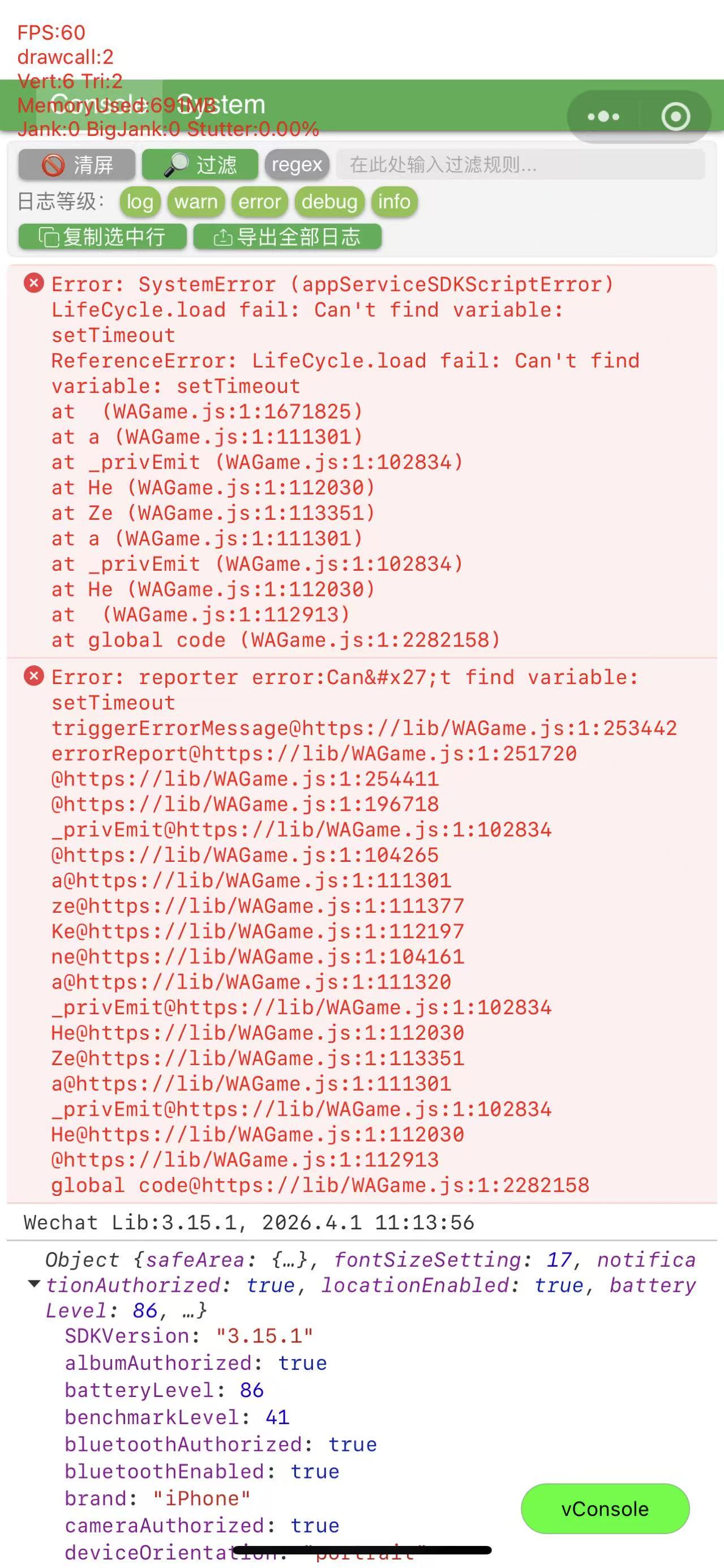Image resolution: width=724 pixels, height=1568 pixels.
Task: Click the red error icon of the SystemError entry
Action: (33, 283)
